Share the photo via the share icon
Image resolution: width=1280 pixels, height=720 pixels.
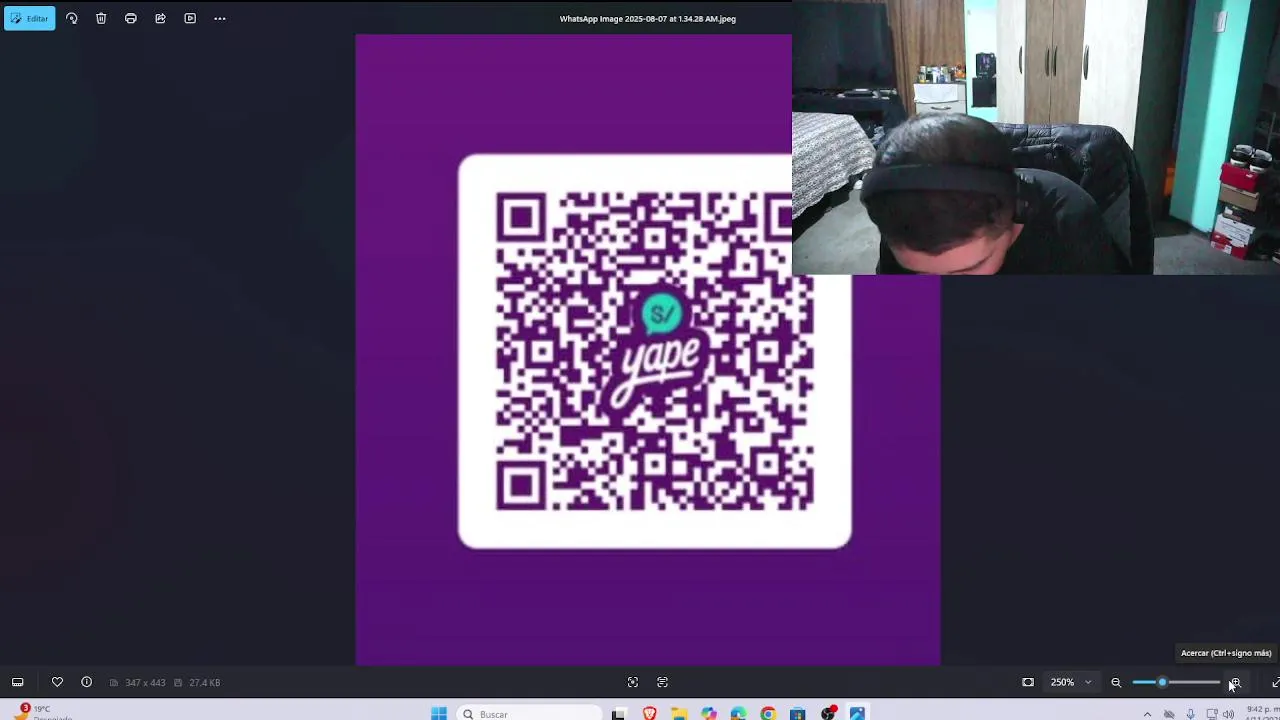click(160, 18)
